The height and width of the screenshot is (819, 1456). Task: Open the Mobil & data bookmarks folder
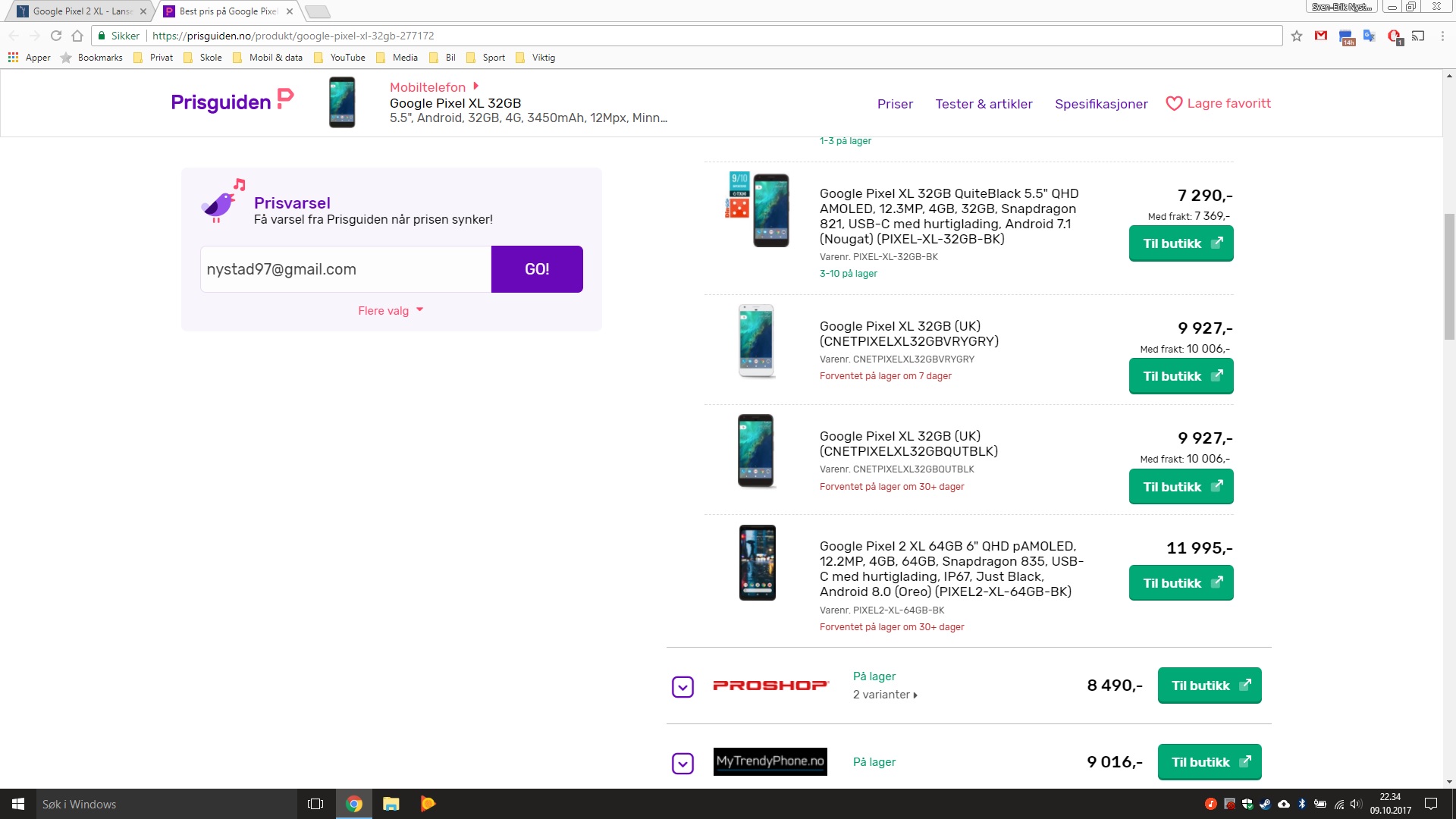click(x=268, y=57)
